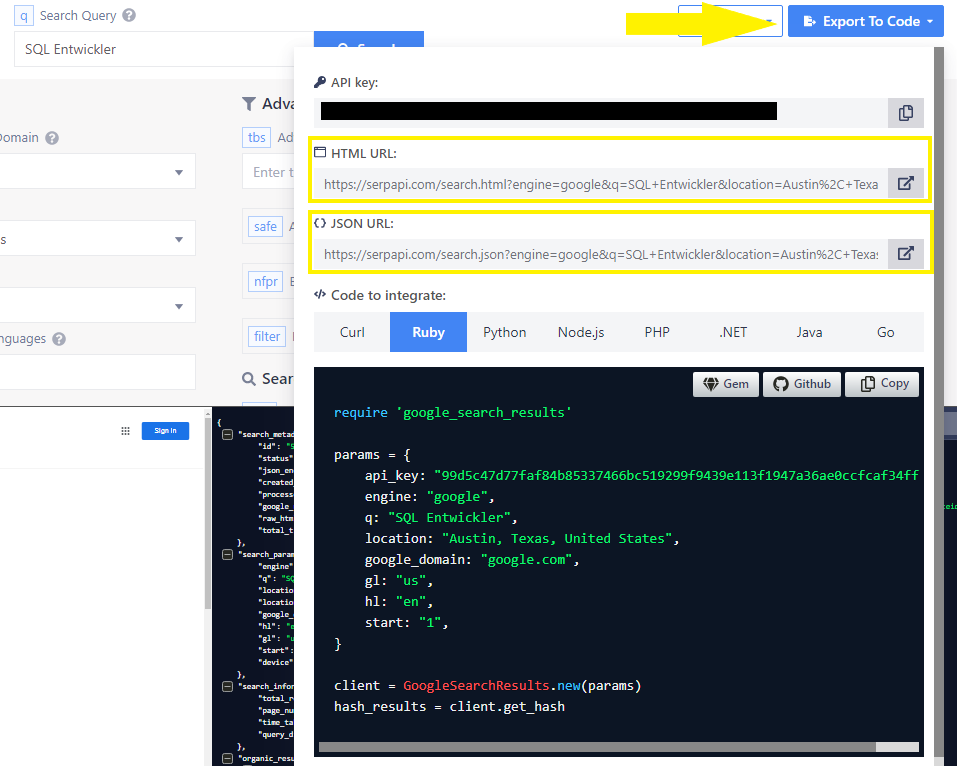Screen dimensions: 957x766
Task: Open the HTML URL in a new tab
Action: [x=906, y=183]
